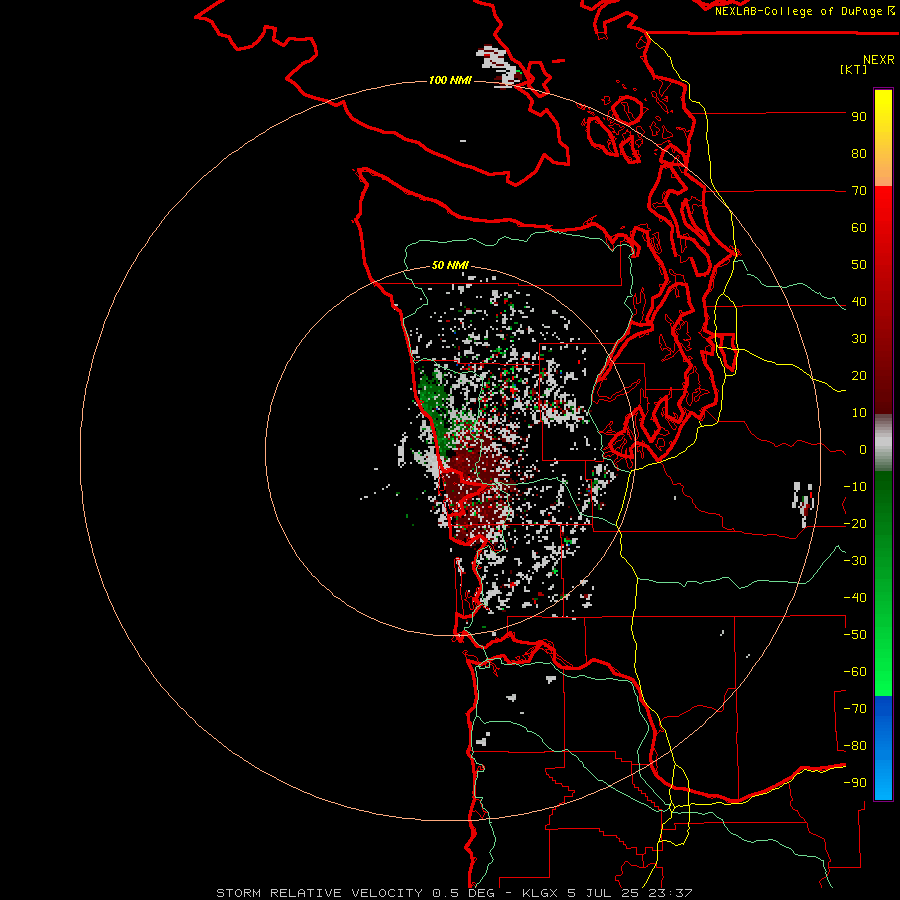The image size is (900, 900).
Task: Select the 40 value on velocity scale
Action: coord(859,301)
